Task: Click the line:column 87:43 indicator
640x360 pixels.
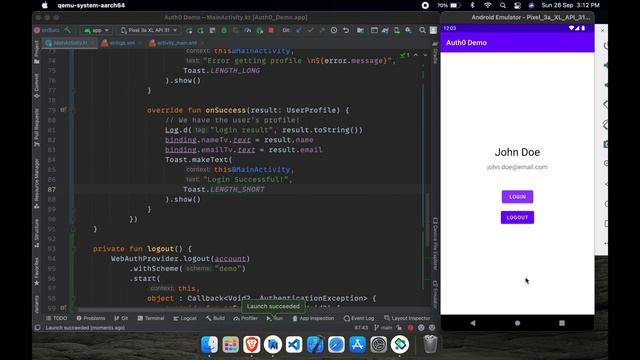Action: pos(361,328)
